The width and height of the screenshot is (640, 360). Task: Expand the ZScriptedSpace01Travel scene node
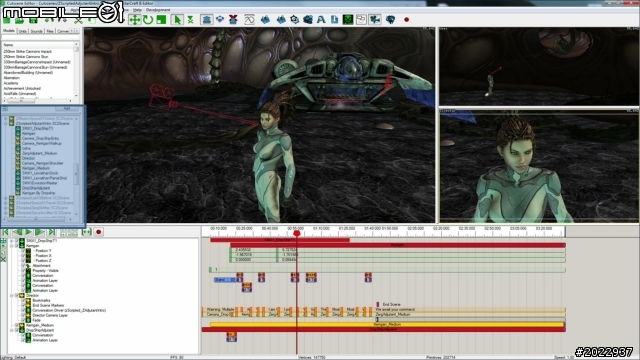[x=6, y=203]
